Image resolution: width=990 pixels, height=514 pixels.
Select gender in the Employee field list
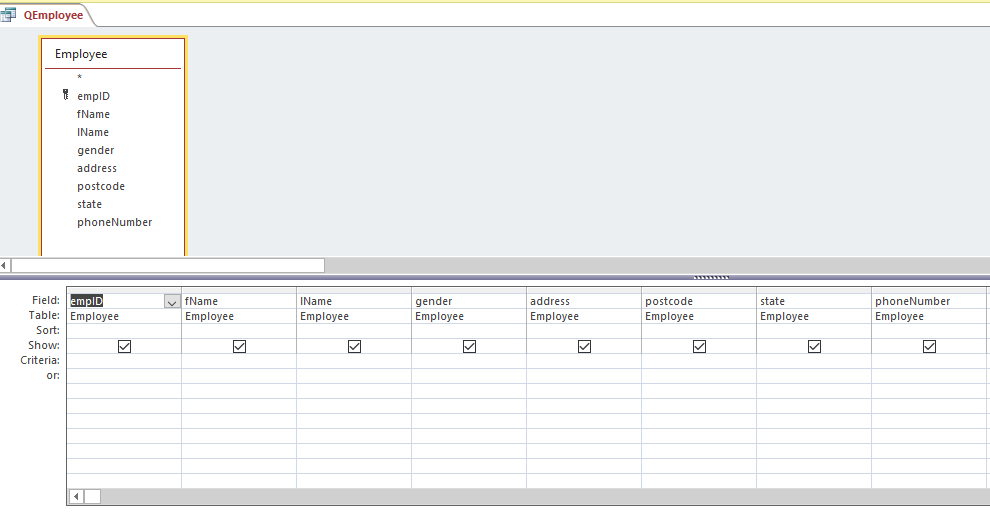coord(96,150)
